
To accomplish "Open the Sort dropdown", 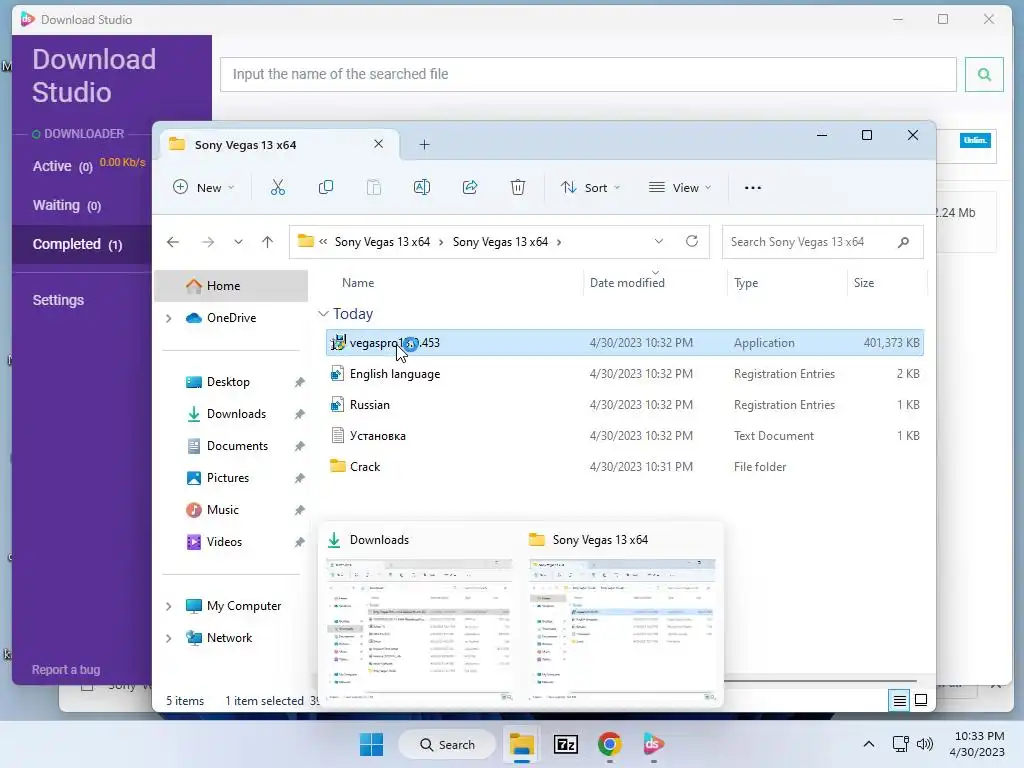I will coord(590,187).
